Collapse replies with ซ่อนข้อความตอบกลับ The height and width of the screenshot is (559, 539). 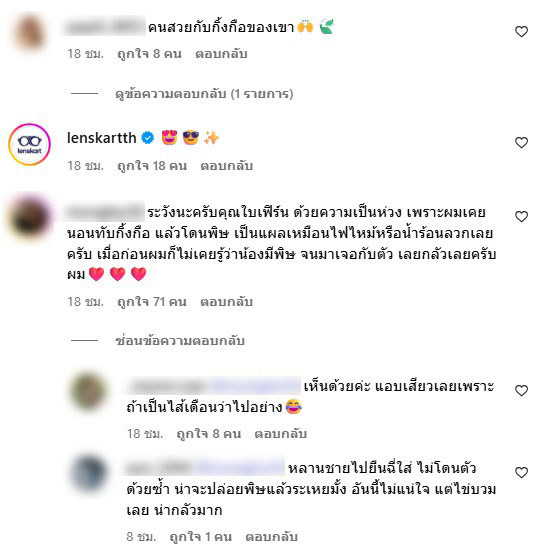click(x=180, y=341)
